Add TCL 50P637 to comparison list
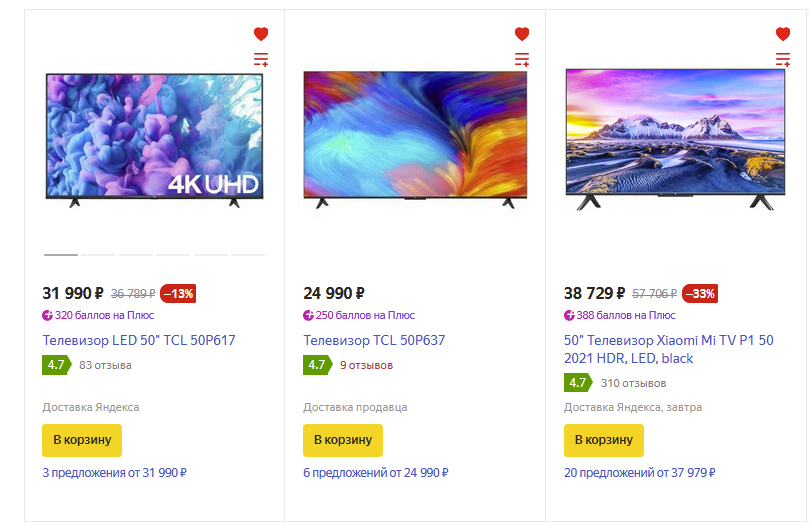The width and height of the screenshot is (809, 522). click(522, 59)
